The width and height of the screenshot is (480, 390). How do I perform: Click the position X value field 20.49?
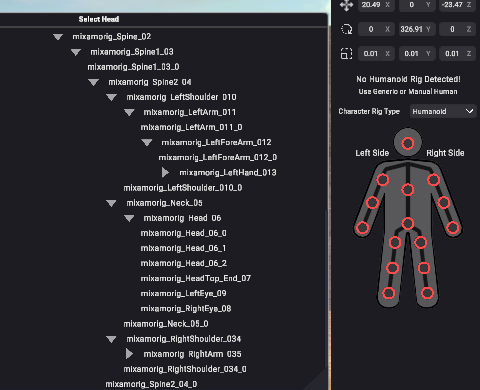(x=376, y=5)
